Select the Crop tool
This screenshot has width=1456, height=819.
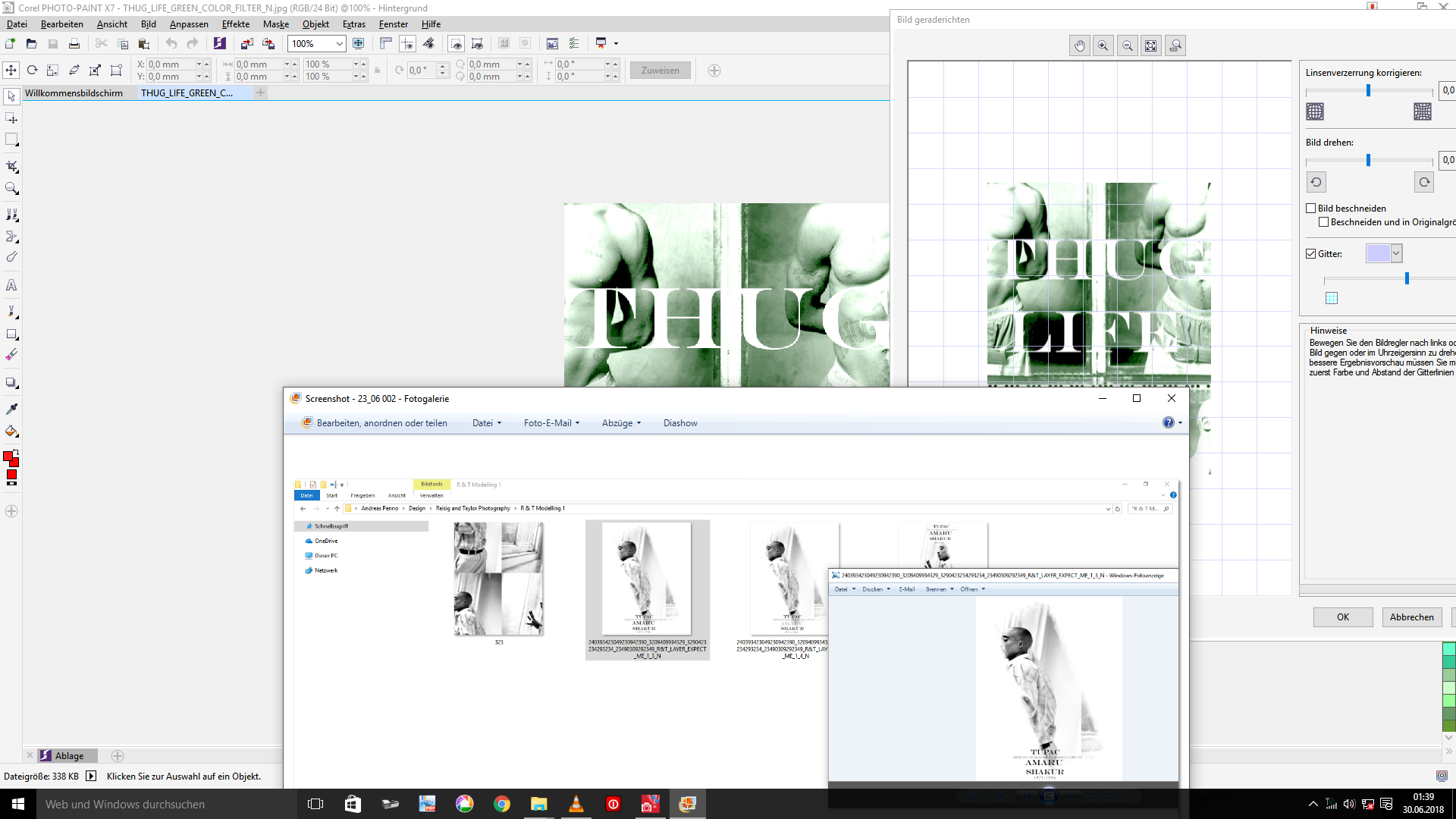point(11,166)
